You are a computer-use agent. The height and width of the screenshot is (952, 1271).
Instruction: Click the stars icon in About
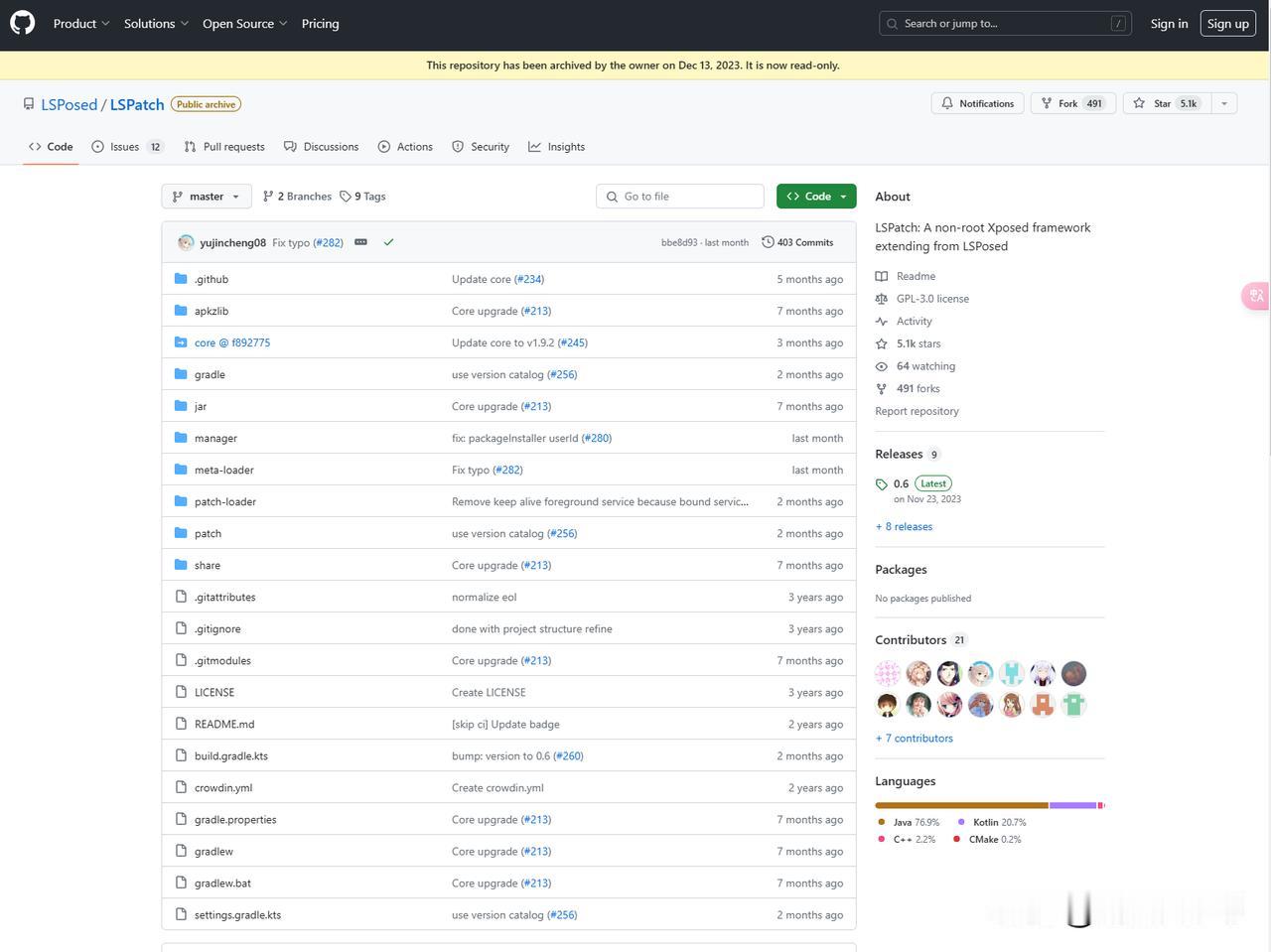[881, 343]
